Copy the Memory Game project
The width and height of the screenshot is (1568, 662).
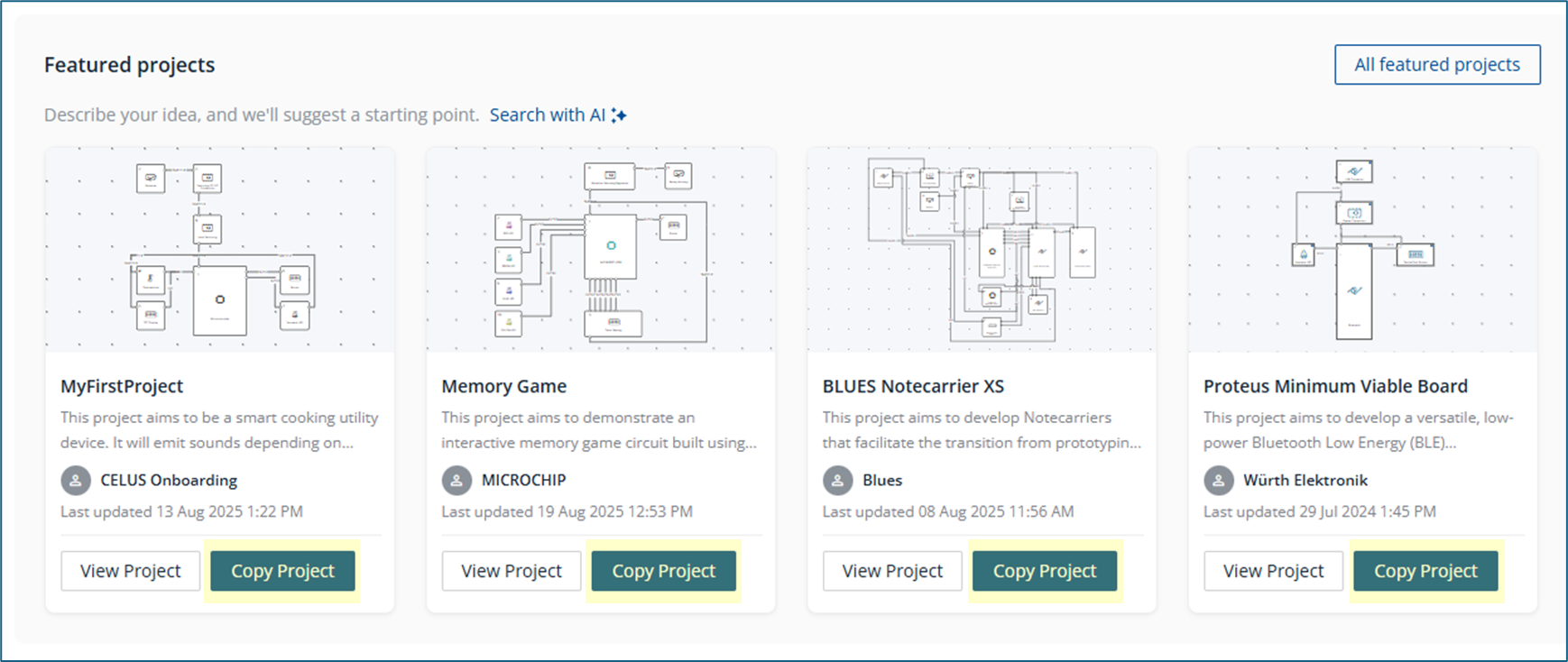[663, 571]
